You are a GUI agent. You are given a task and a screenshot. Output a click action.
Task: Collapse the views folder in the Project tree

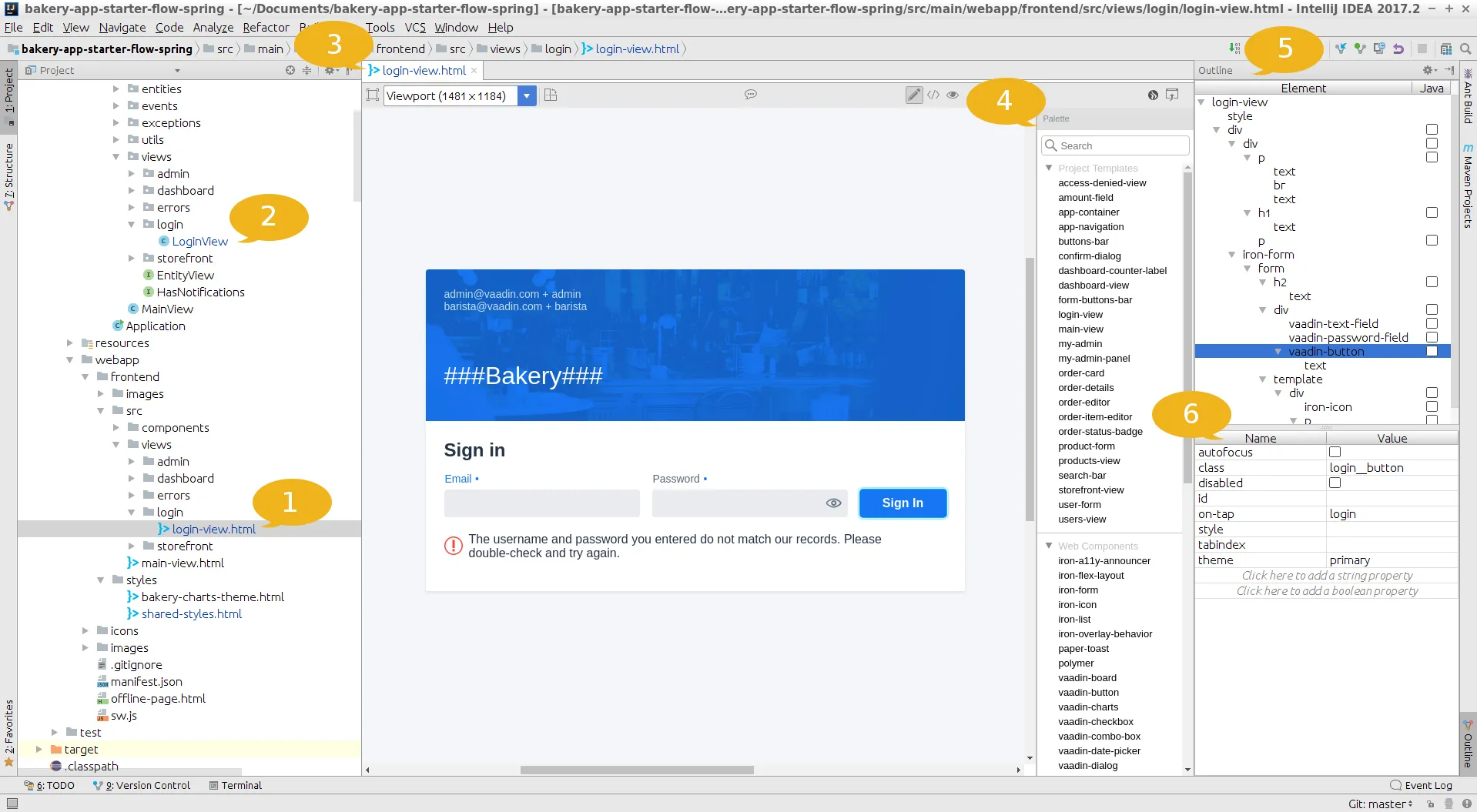point(116,156)
